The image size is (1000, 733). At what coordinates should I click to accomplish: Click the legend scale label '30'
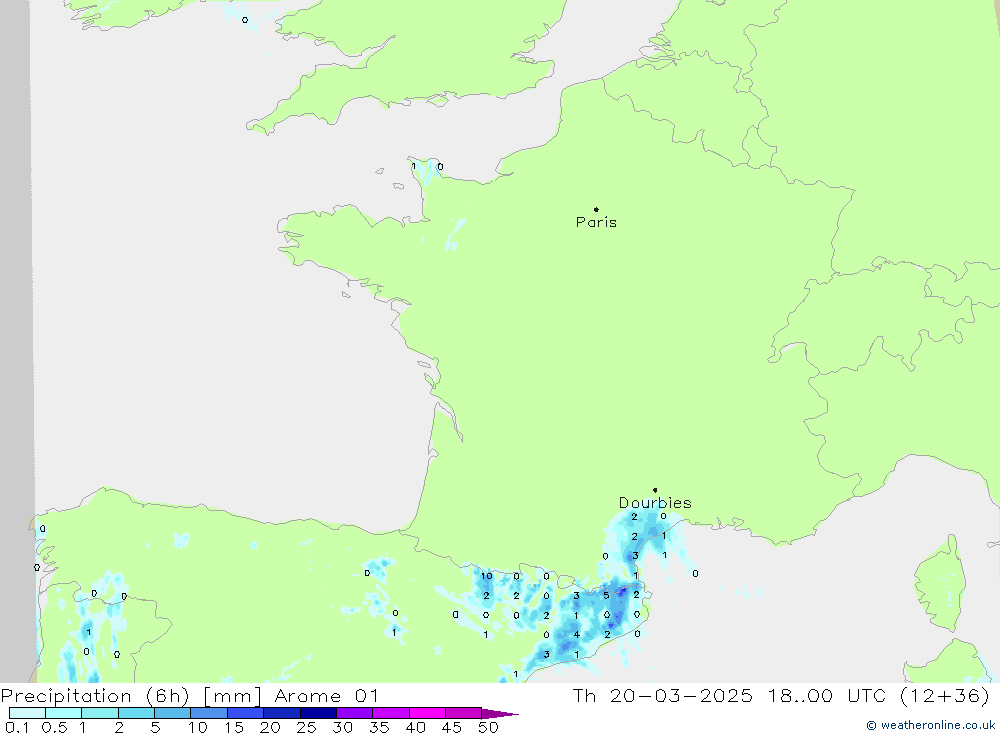[342, 727]
